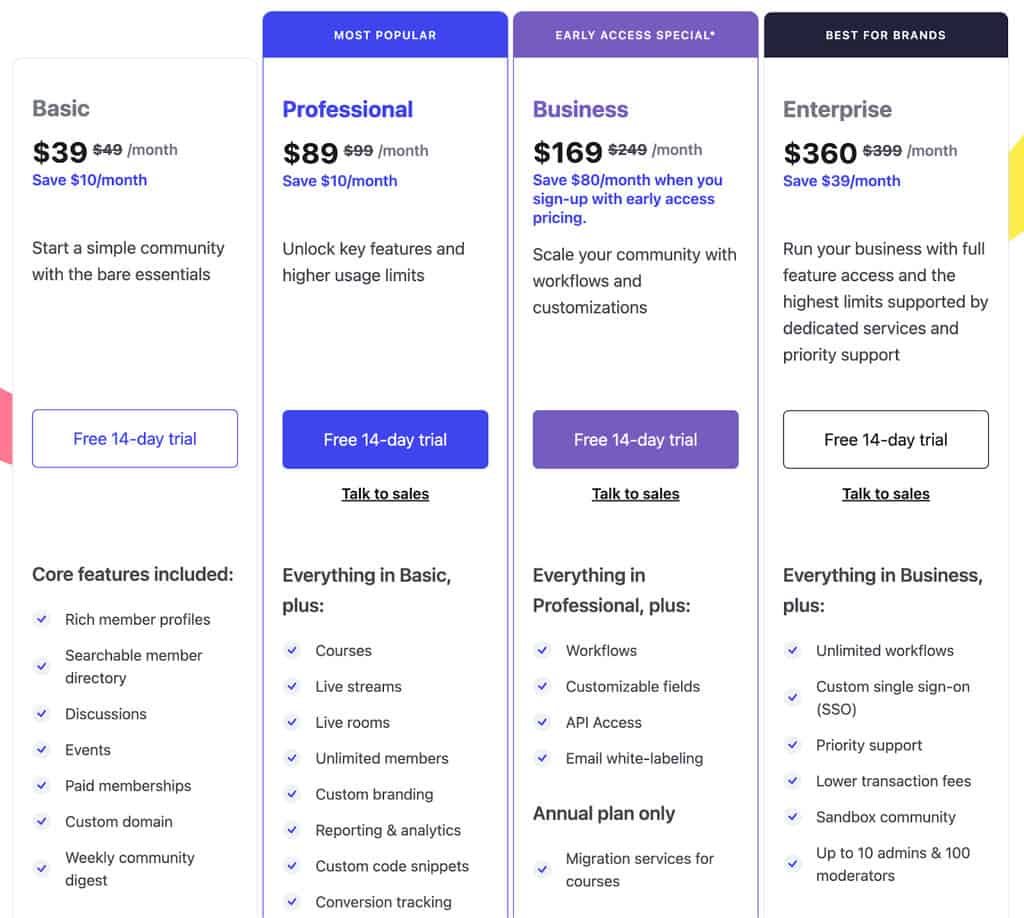Click checkmark icon next to Unlimited workflows
Viewport: 1024px width, 918px height.
792,650
